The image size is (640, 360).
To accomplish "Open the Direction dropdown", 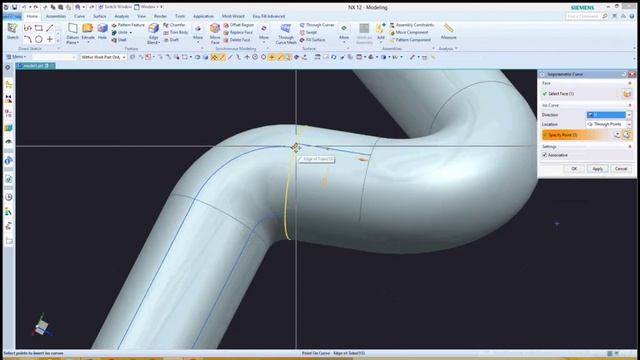I will [609, 115].
